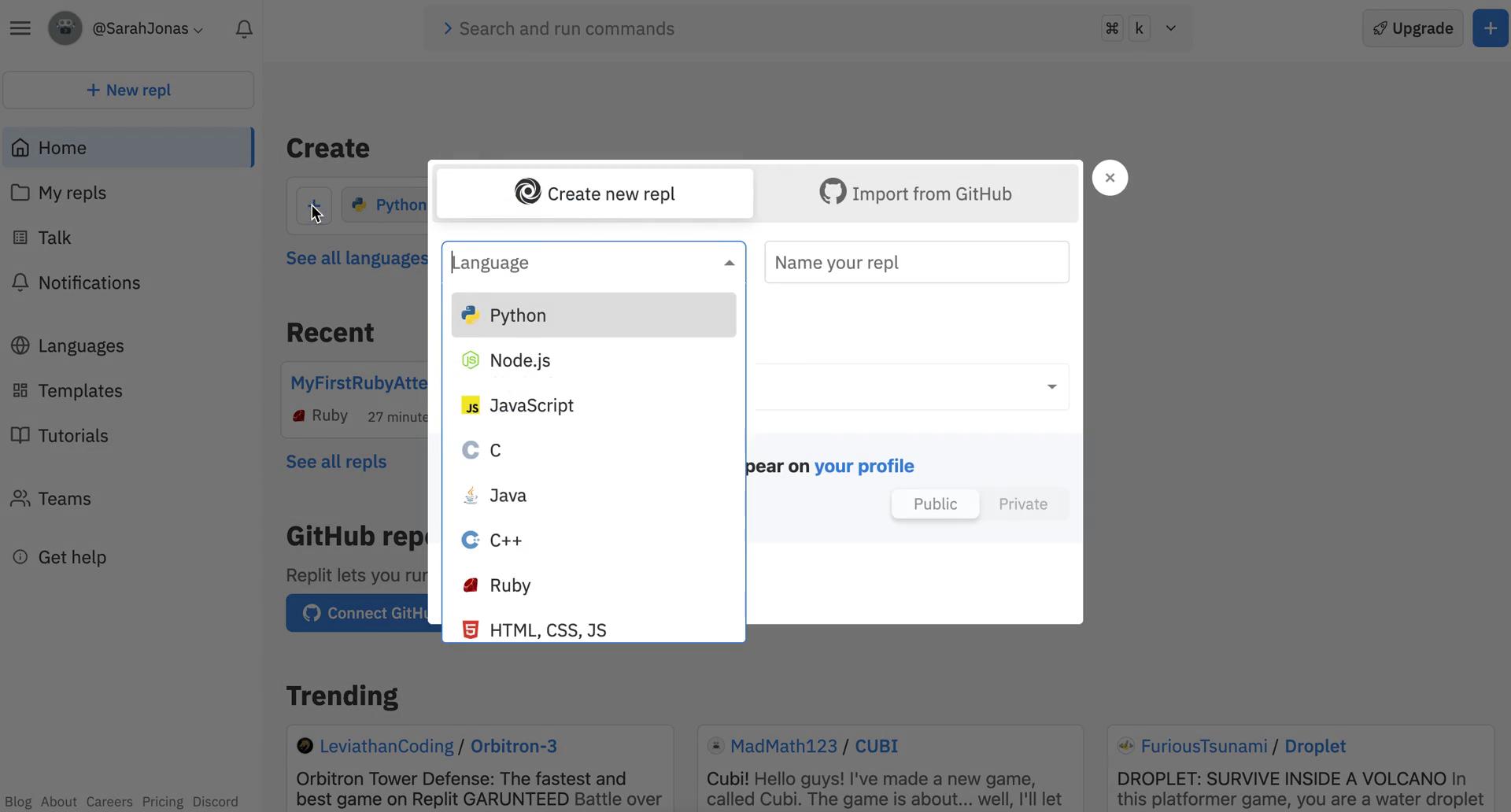Screen dimensions: 1511x812
Task: Follow the 'your profile' link
Action: (x=863, y=466)
